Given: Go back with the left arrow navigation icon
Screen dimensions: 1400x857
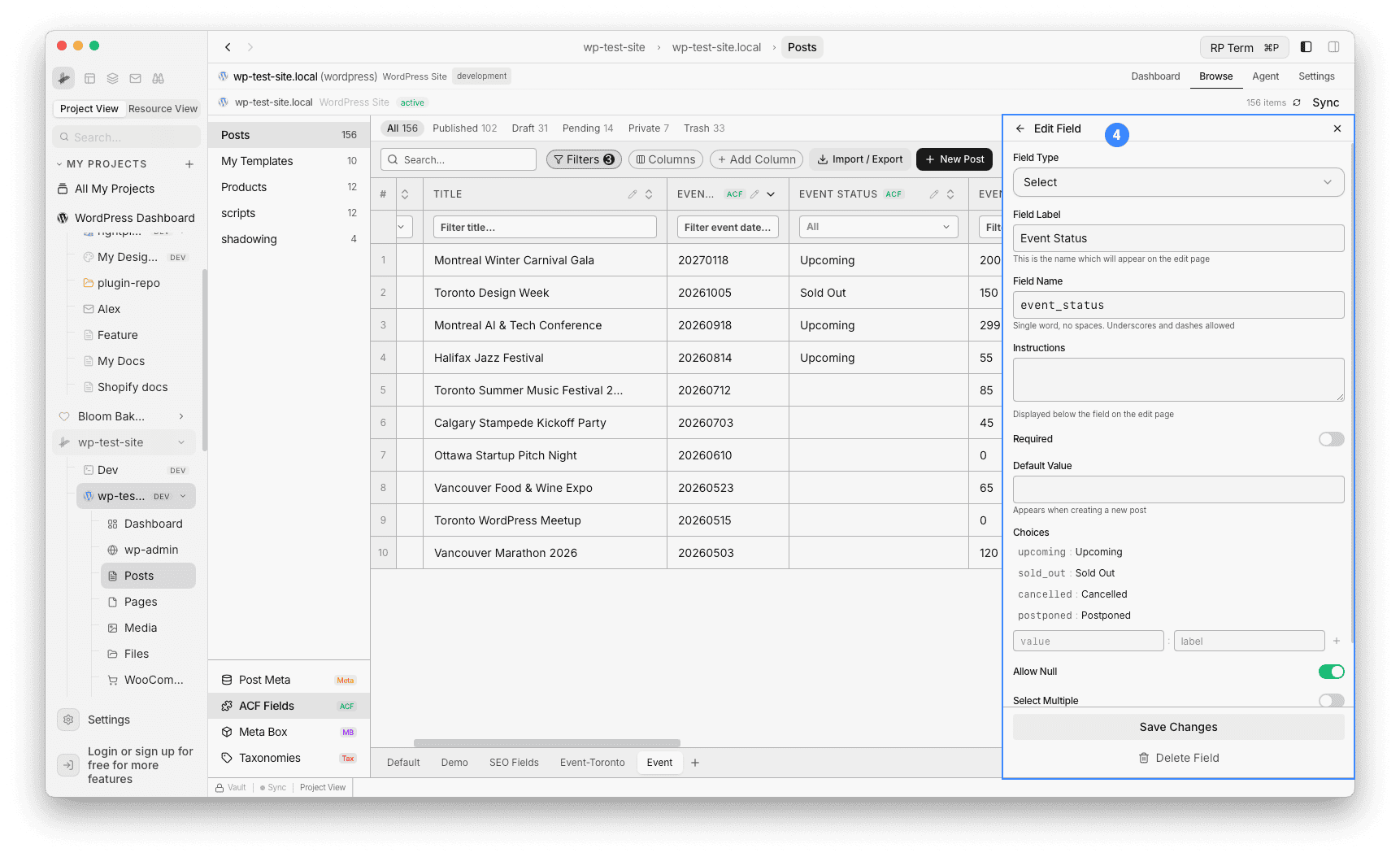Looking at the screenshot, I should point(228,47).
